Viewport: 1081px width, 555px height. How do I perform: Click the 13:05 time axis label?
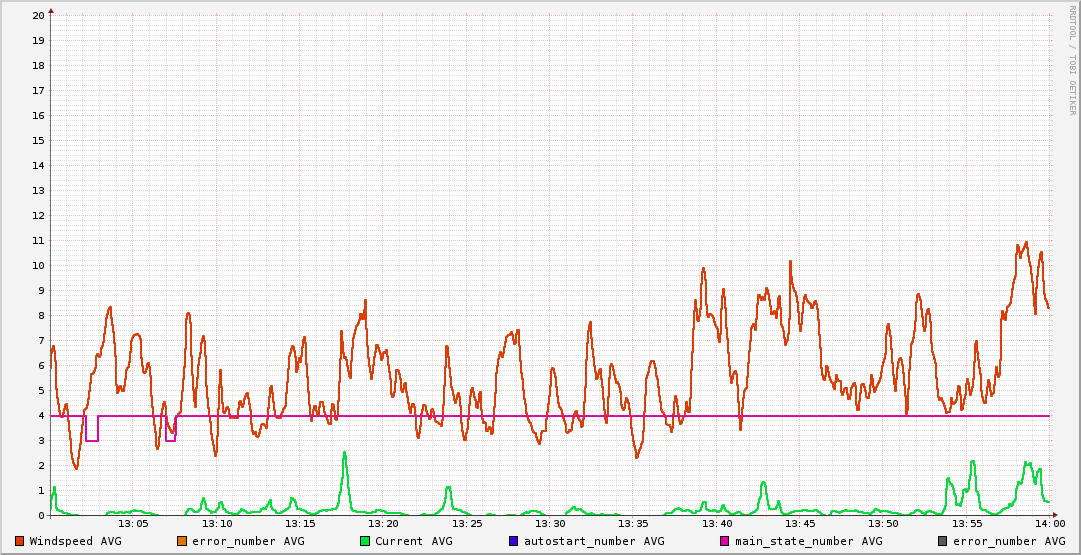(133, 524)
